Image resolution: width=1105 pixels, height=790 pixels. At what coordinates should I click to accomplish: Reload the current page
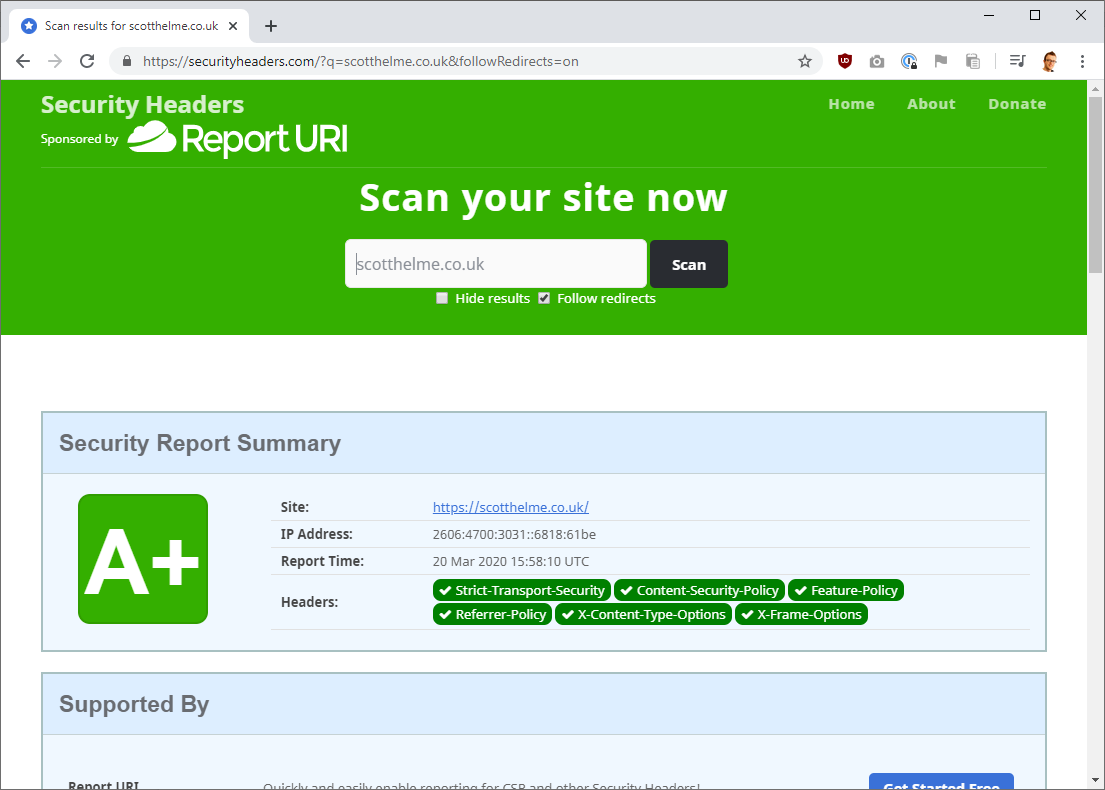(x=87, y=61)
